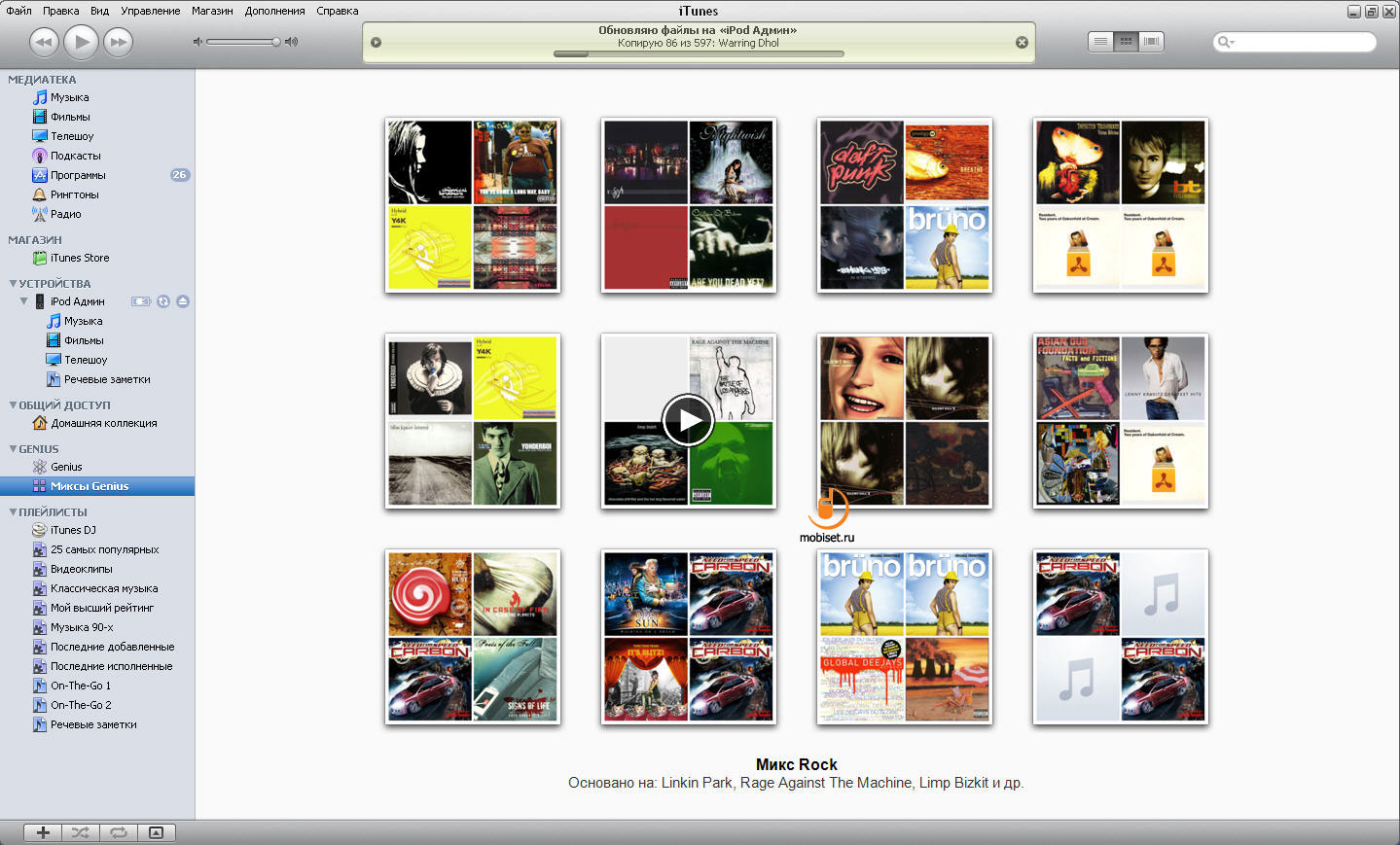
Task: Open the iTunes Store icon
Action: pyautogui.click(x=40, y=258)
